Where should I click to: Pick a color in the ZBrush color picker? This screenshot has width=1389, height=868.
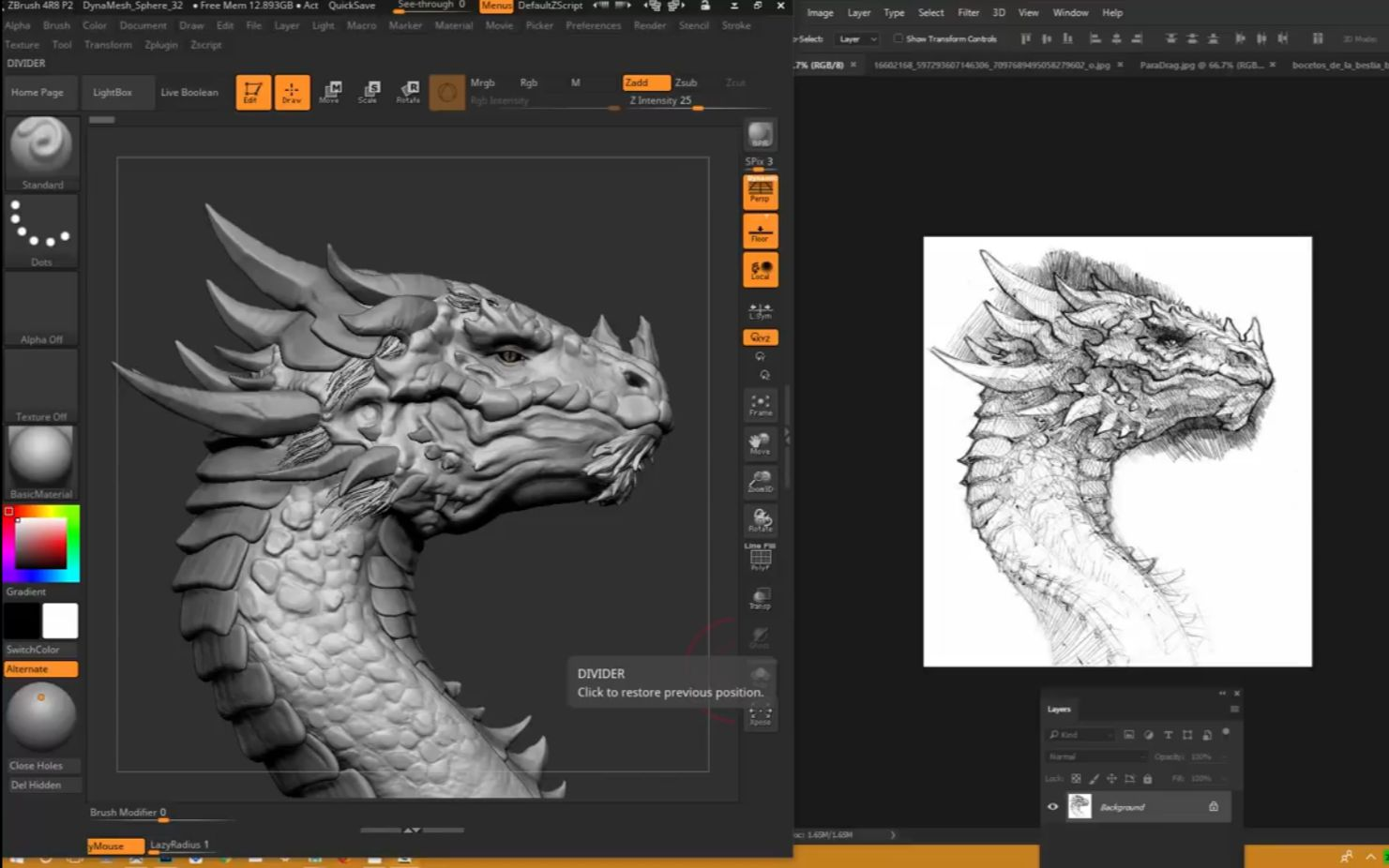(41, 544)
